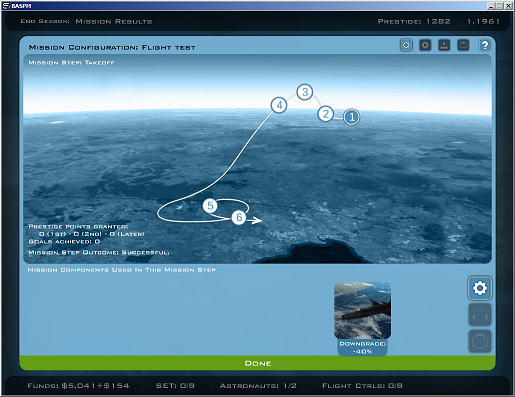
Task: Click the green Done button
Action: tap(257, 363)
